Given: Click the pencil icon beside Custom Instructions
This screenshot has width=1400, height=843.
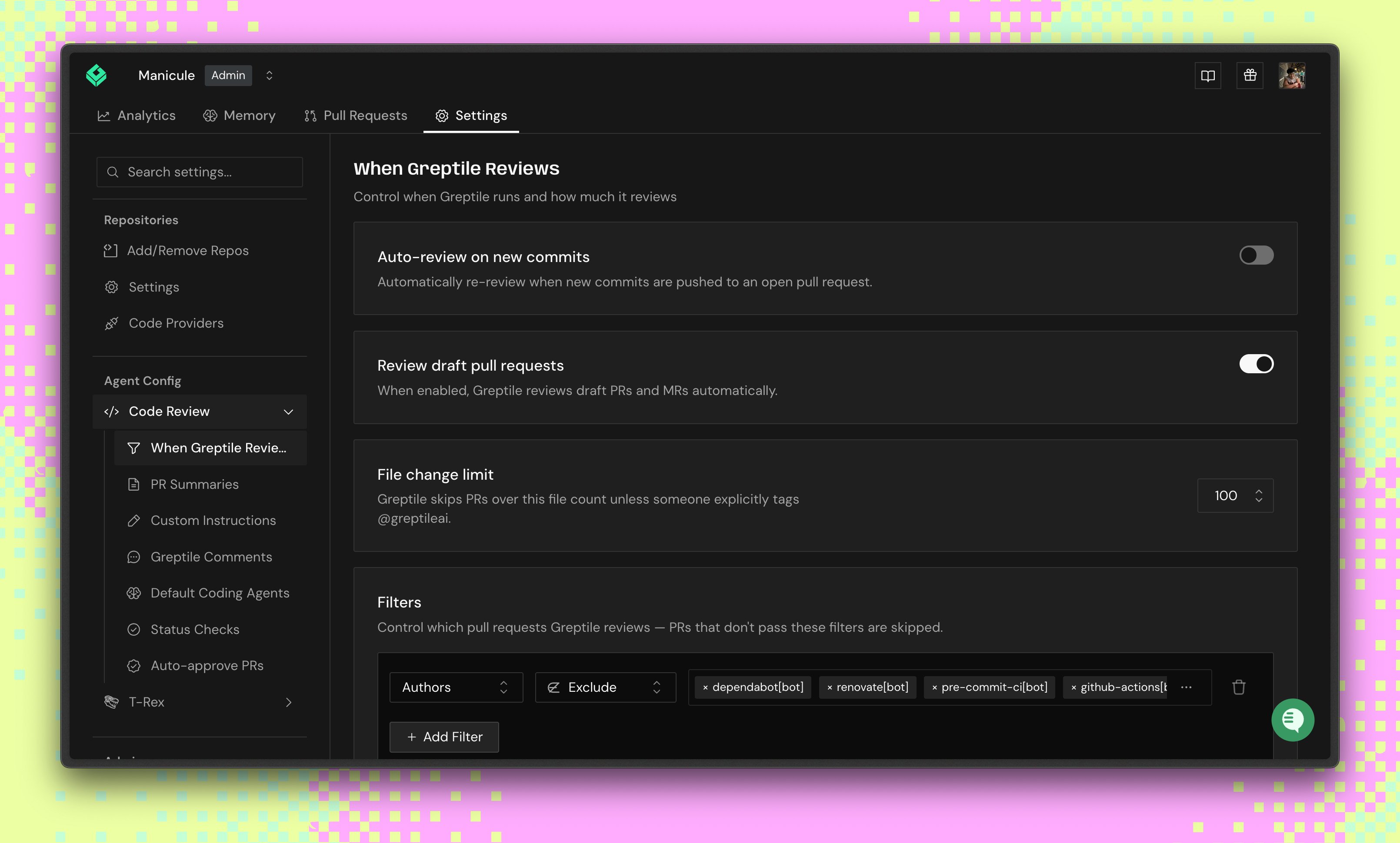Looking at the screenshot, I should point(133,521).
